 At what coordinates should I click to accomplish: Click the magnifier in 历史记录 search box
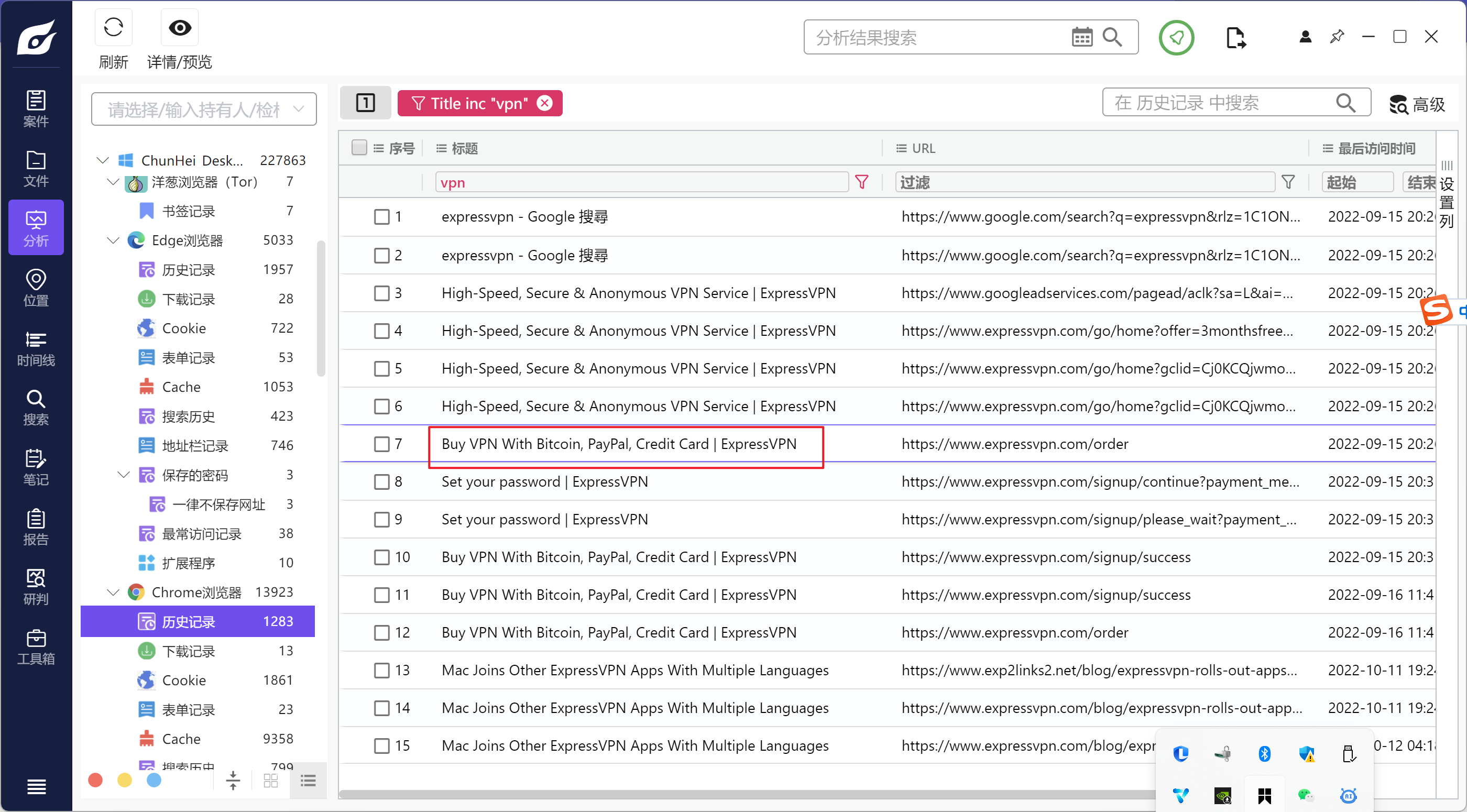point(1345,103)
